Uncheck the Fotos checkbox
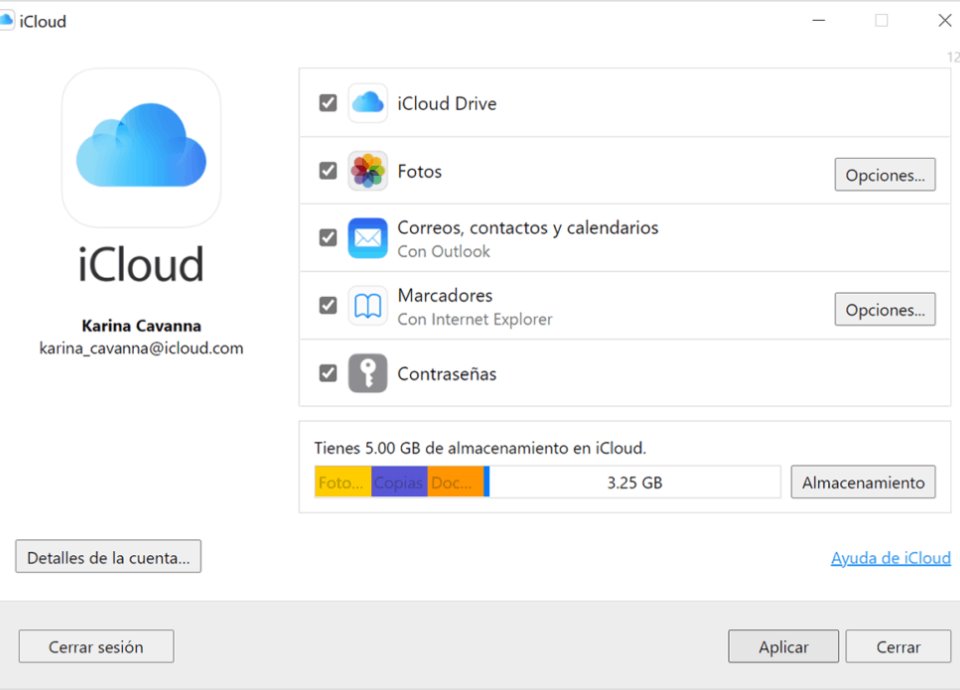This screenshot has height=690, width=960. pos(328,170)
